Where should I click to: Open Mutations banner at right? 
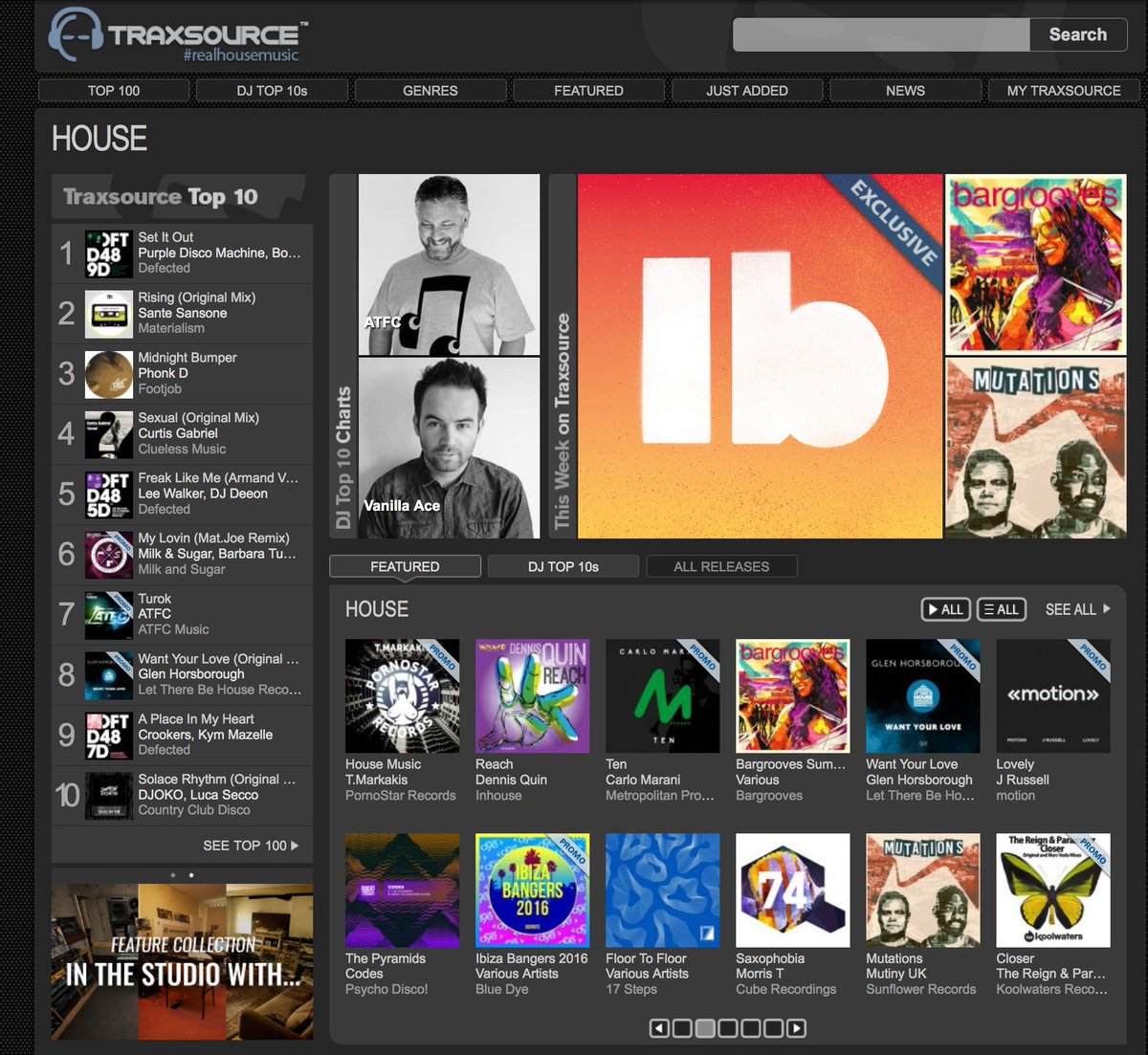tap(1036, 448)
